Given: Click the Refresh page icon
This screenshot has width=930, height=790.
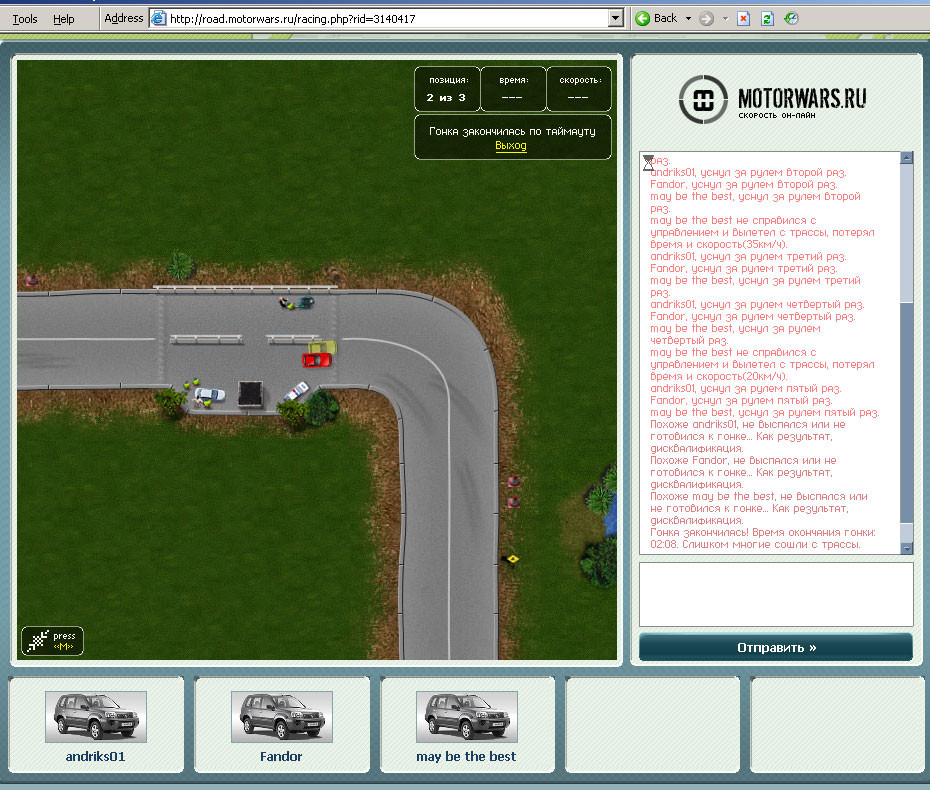Looking at the screenshot, I should pyautogui.click(x=767, y=18).
